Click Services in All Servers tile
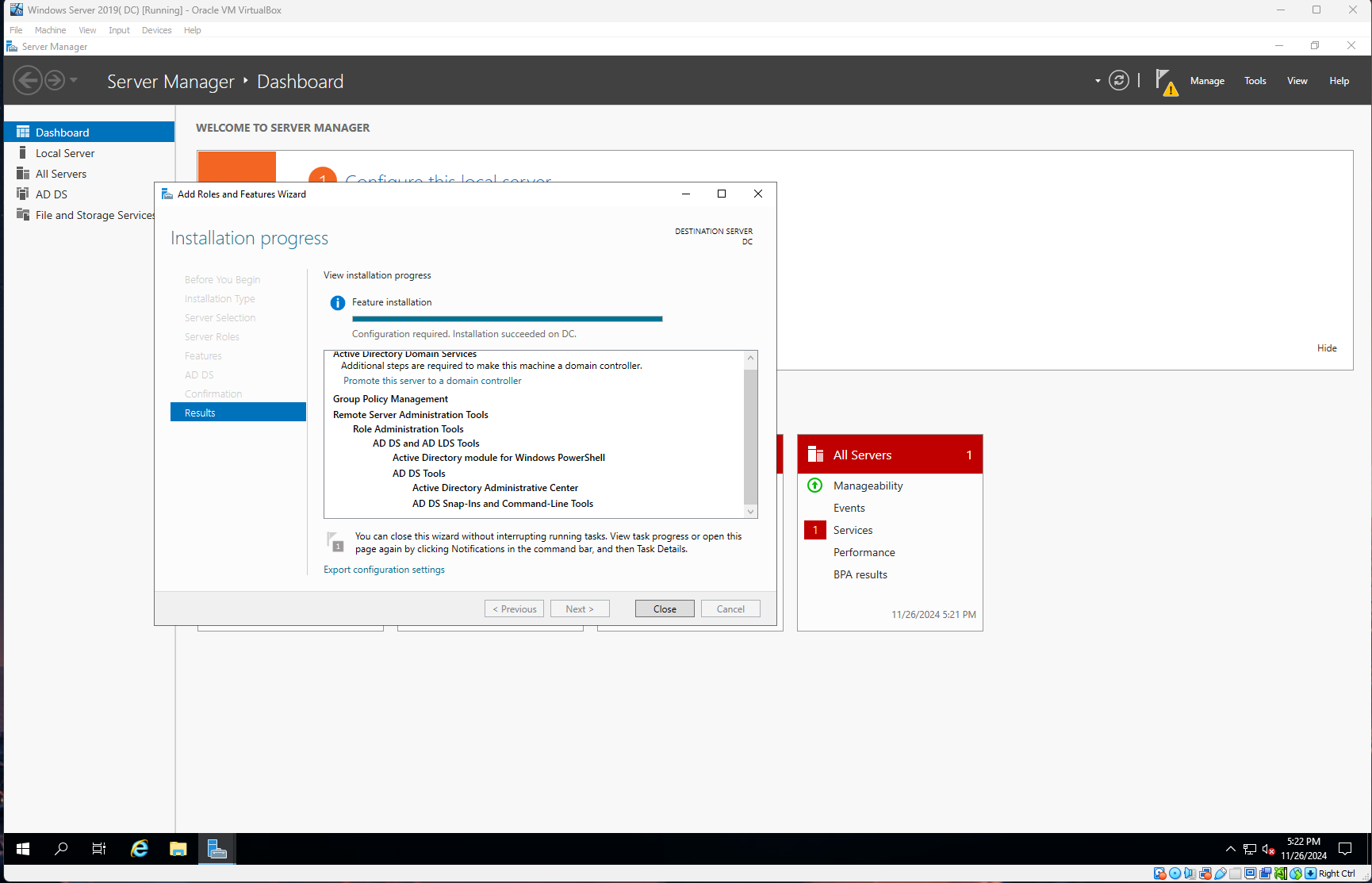 click(853, 530)
